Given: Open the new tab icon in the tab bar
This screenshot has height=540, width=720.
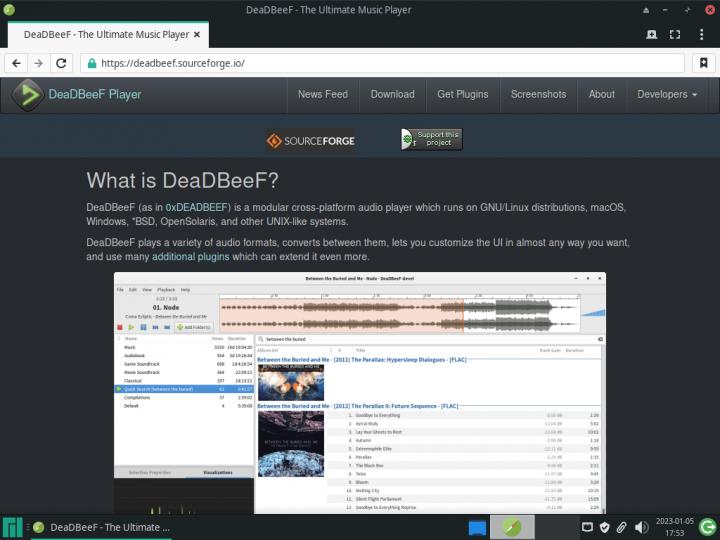Looking at the screenshot, I should [652, 34].
